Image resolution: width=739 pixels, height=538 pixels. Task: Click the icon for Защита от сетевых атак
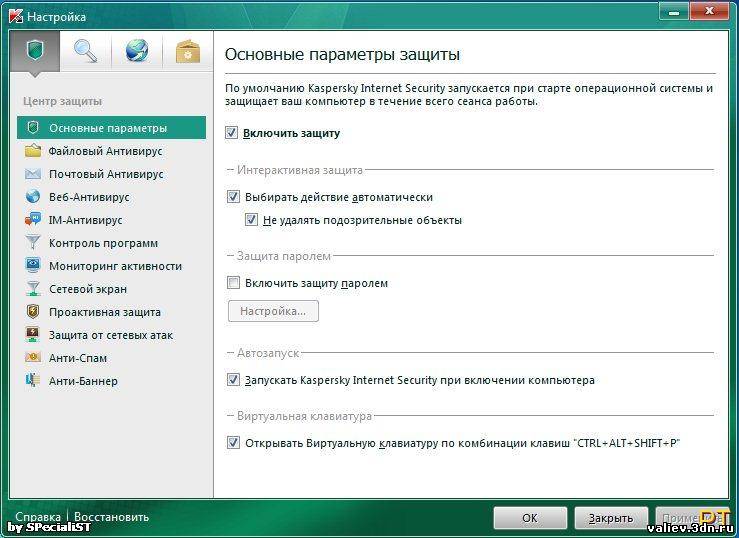click(33, 334)
